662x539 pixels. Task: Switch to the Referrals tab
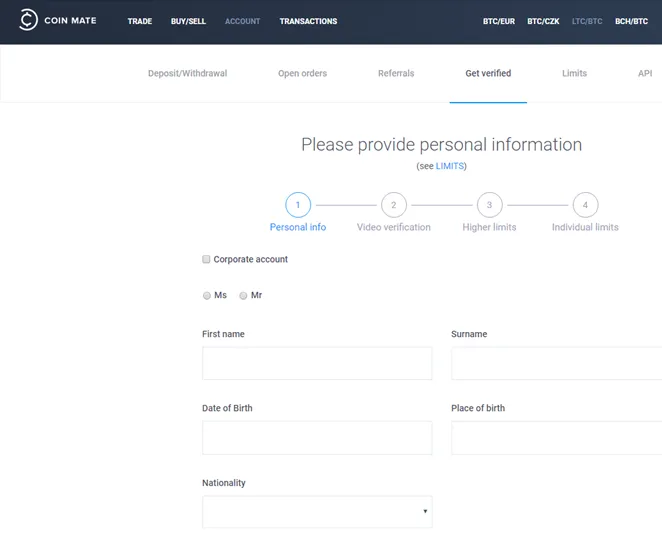(x=396, y=73)
